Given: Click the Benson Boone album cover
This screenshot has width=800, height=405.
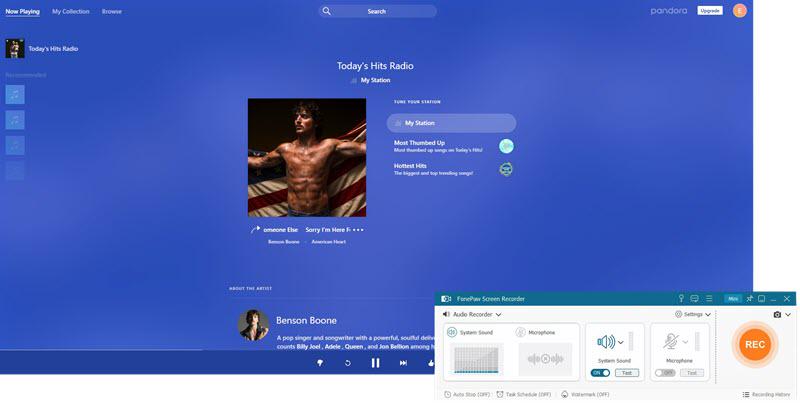Looking at the screenshot, I should pos(307,158).
